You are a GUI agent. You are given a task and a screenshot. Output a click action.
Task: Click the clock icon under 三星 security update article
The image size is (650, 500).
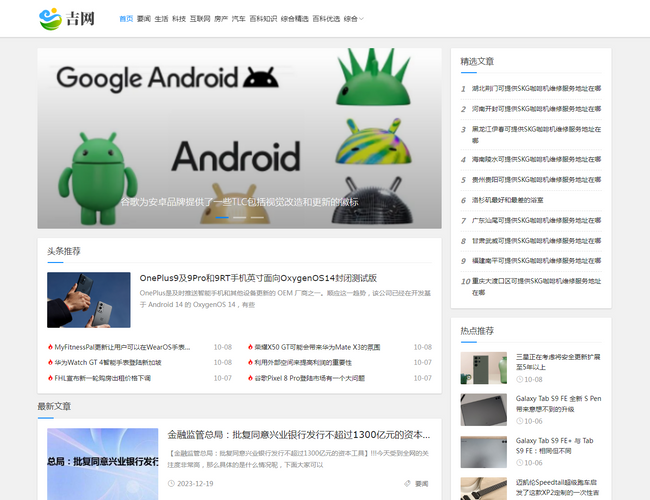pyautogui.click(x=519, y=380)
